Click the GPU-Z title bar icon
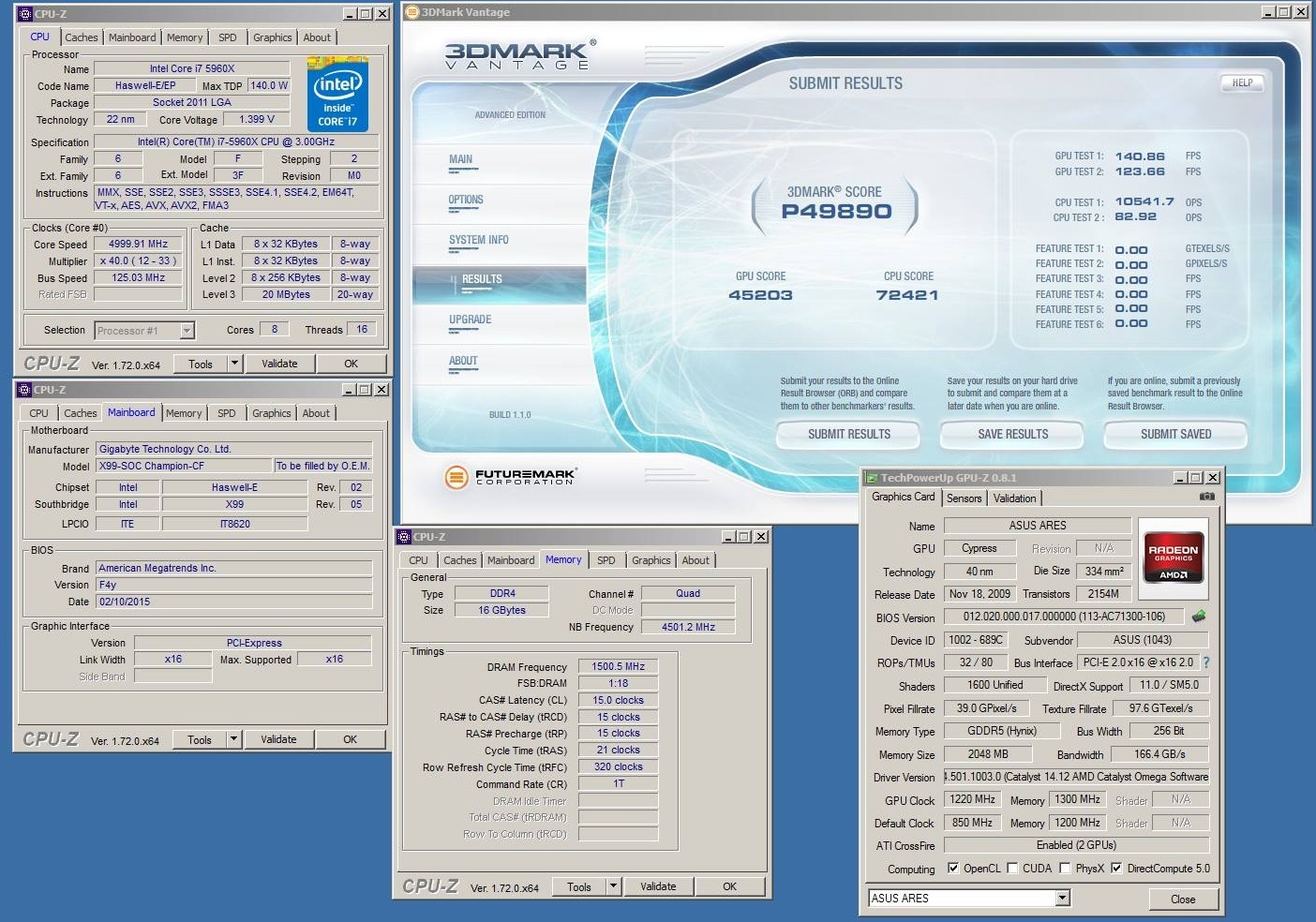1316x922 pixels. tap(872, 478)
